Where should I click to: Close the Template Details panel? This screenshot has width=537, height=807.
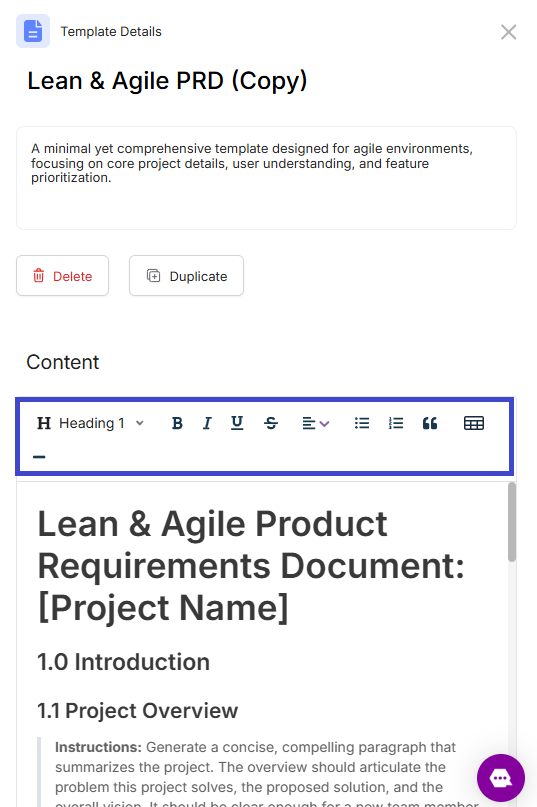pyautogui.click(x=509, y=32)
